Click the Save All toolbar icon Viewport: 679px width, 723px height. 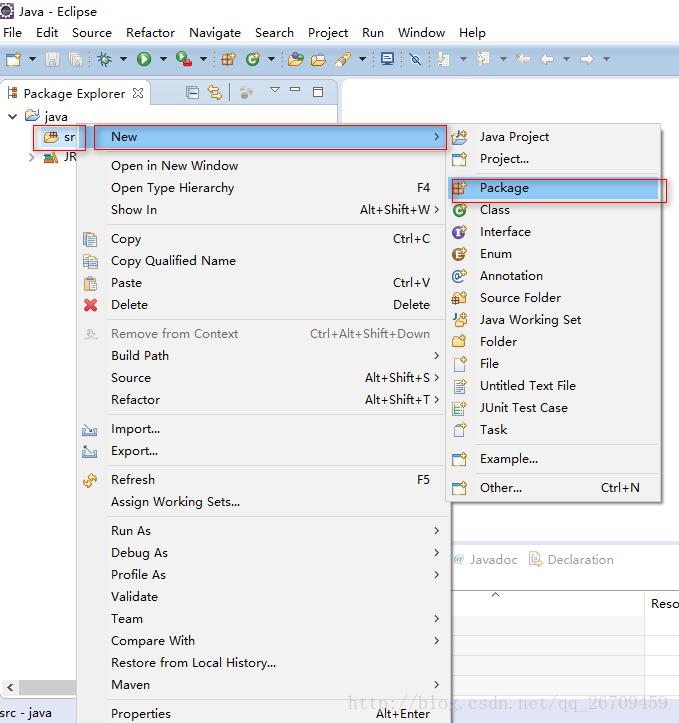coord(75,59)
